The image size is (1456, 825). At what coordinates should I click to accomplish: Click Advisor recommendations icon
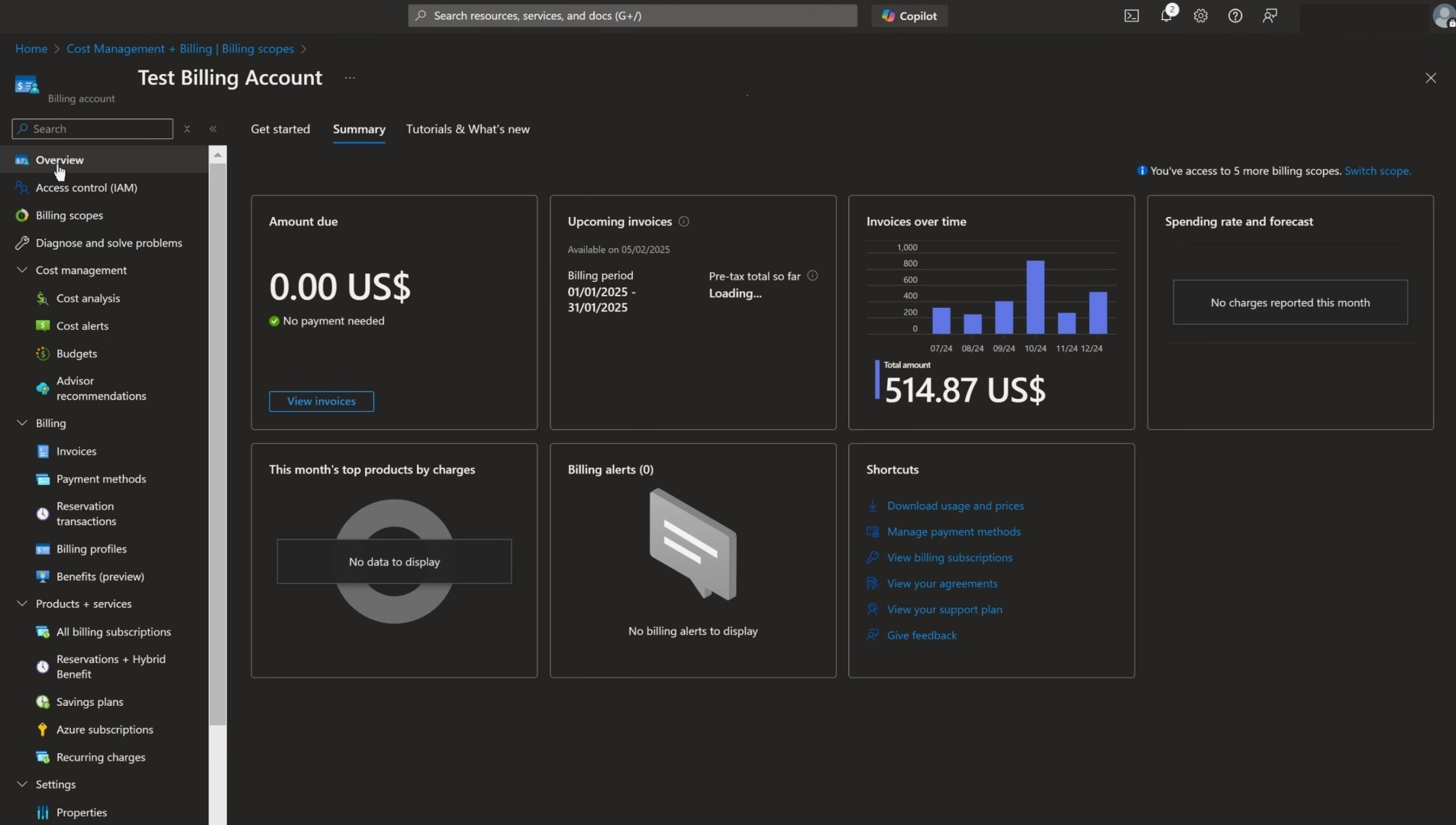coord(43,388)
